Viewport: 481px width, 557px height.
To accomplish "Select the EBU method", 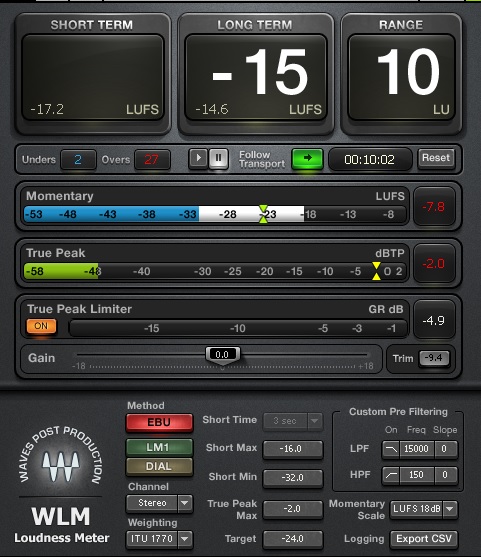I will [x=159, y=422].
